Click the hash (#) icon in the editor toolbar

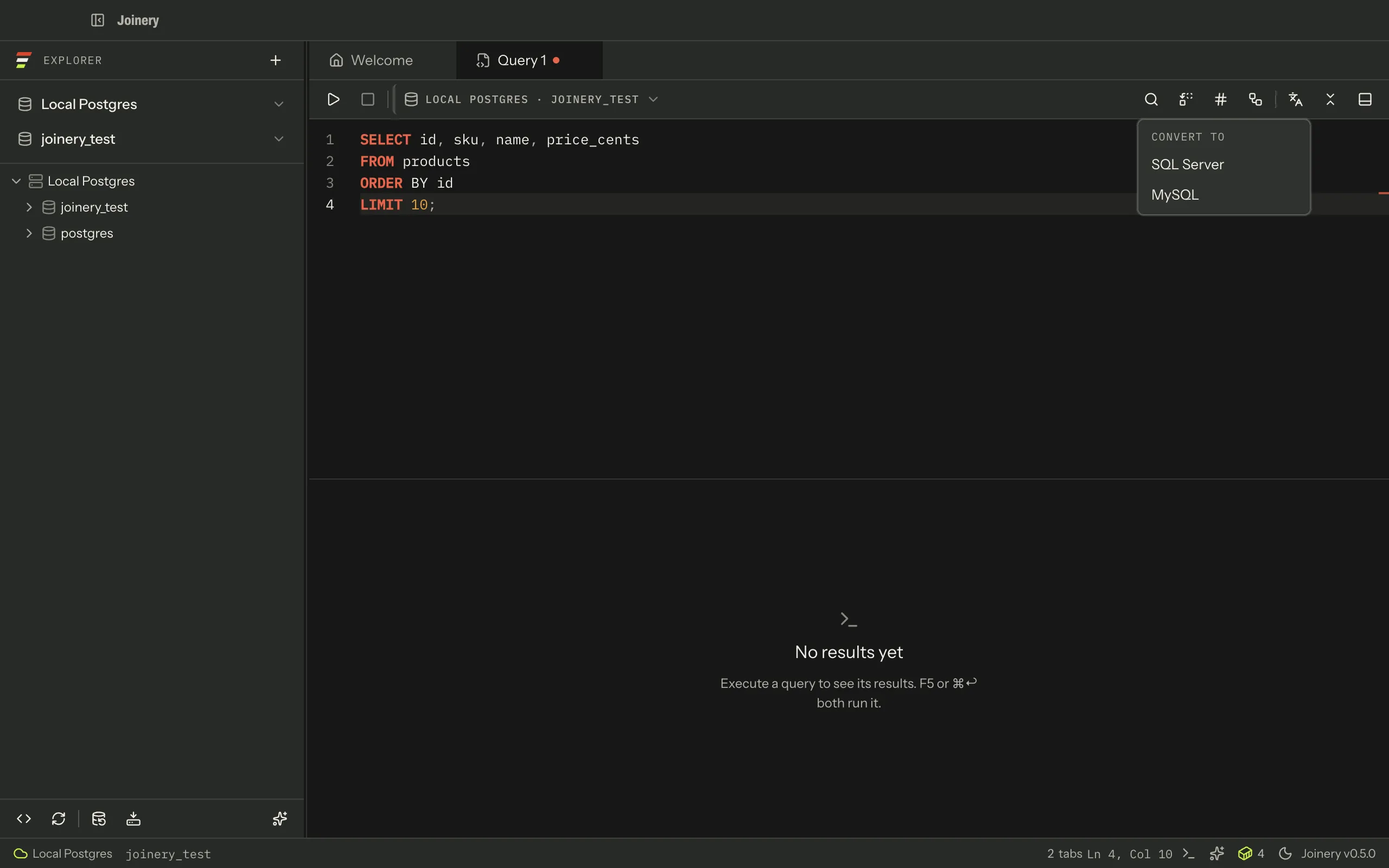(1221, 99)
